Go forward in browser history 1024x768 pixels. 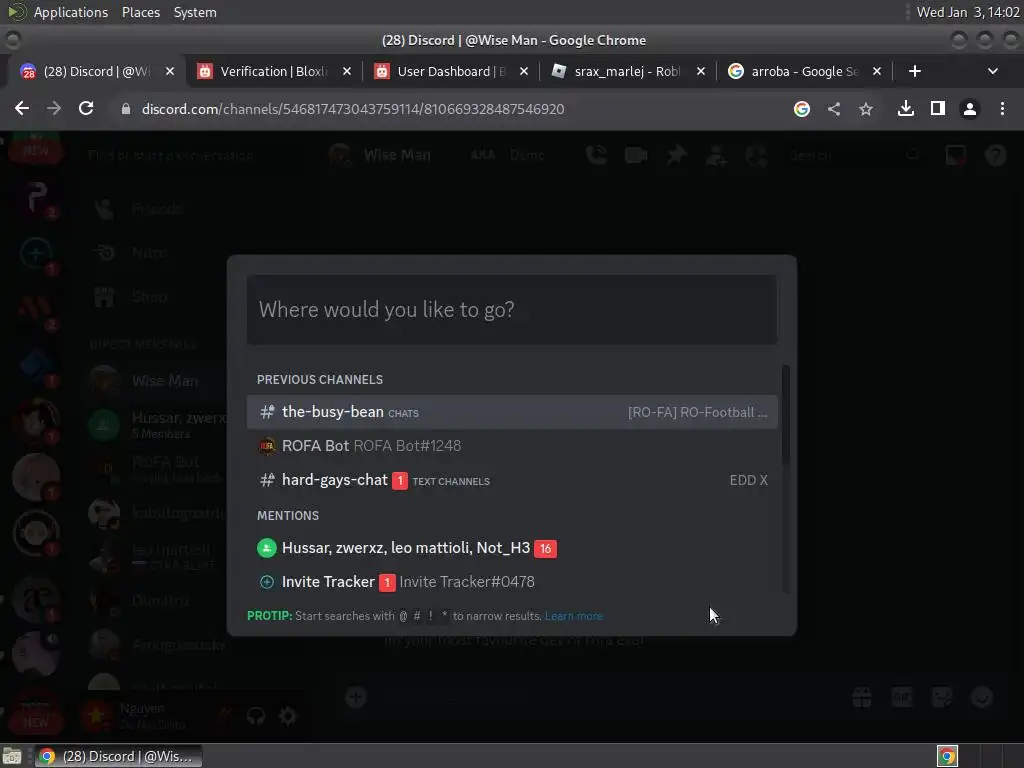tap(54, 108)
